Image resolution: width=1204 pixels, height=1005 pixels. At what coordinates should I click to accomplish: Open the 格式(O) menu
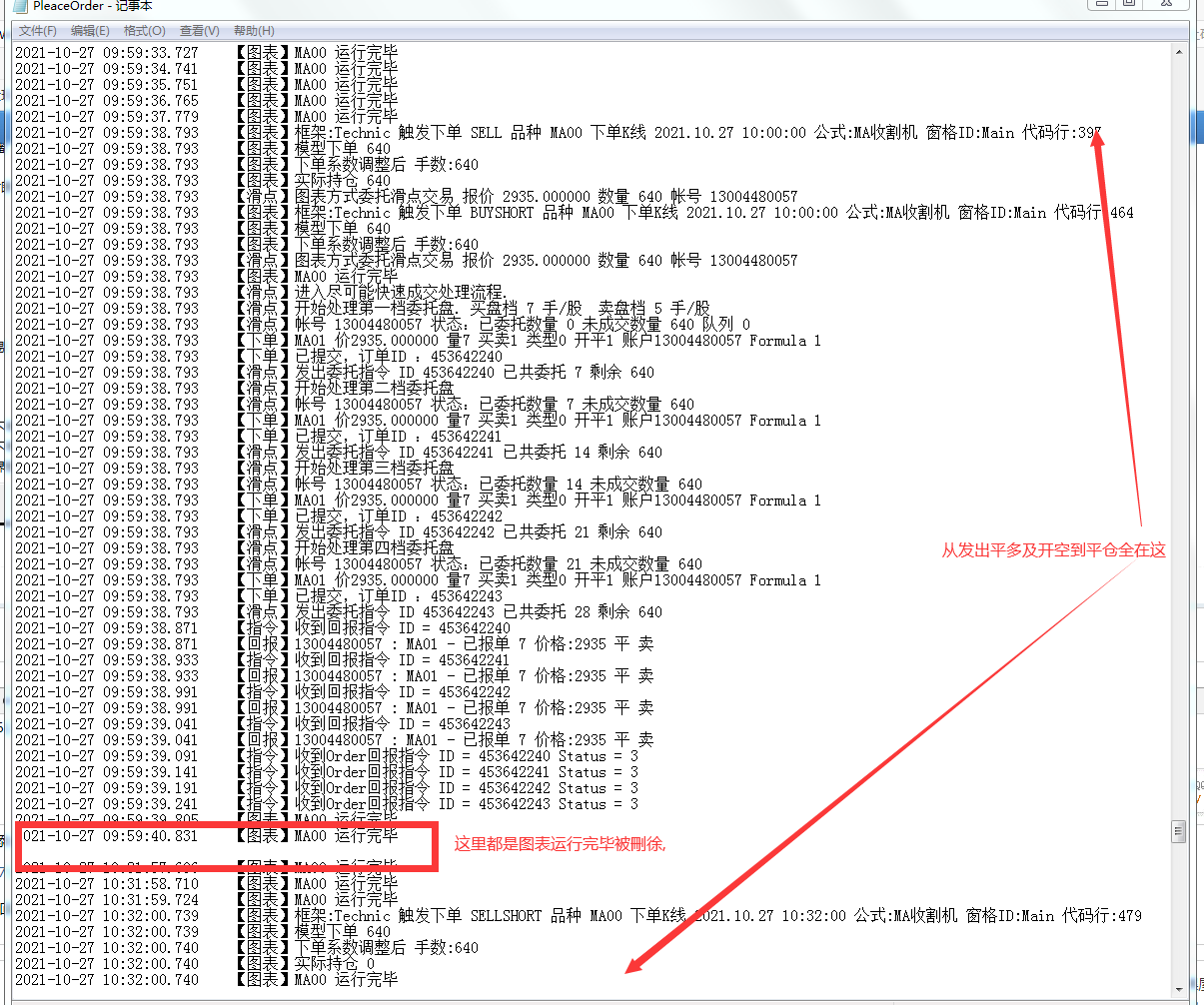(x=145, y=31)
